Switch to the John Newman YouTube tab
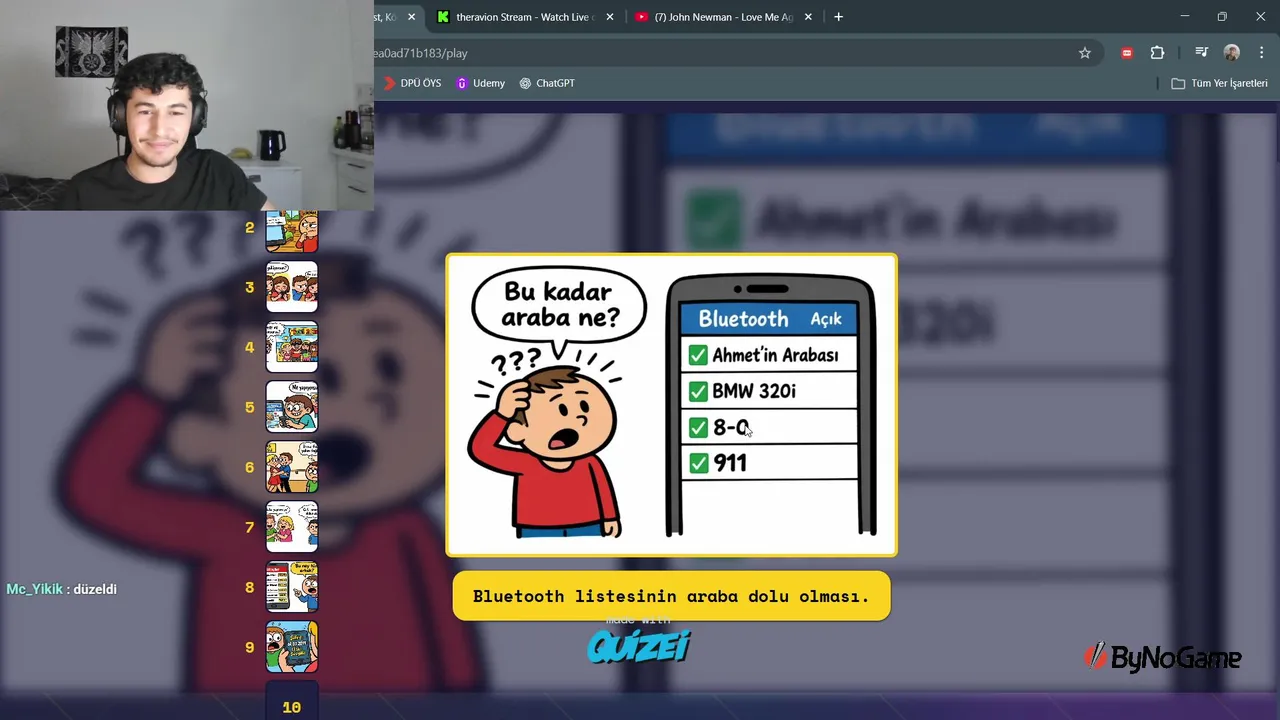Image resolution: width=1280 pixels, height=720 pixels. [x=723, y=17]
